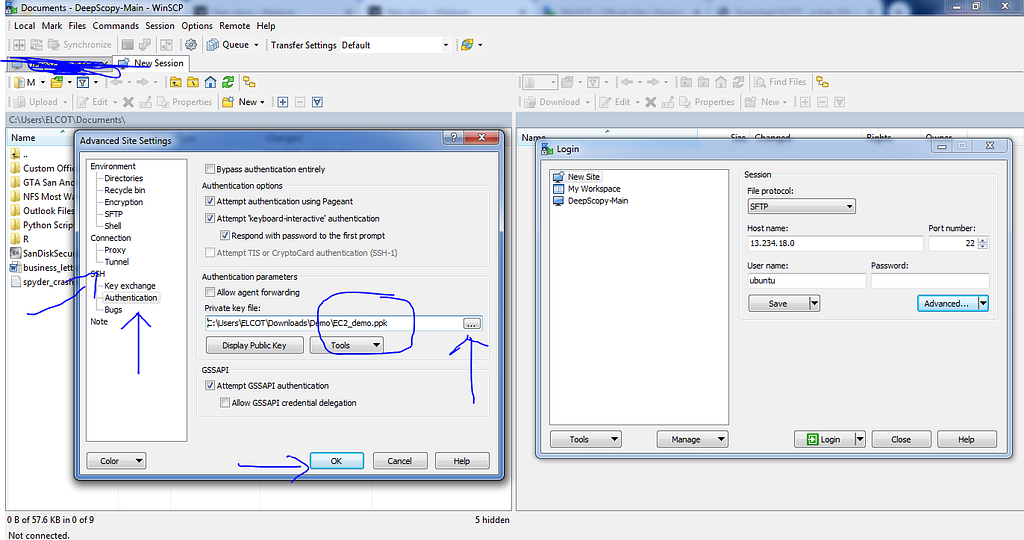Click the Password input field
The width and height of the screenshot is (1024, 540).
[x=930, y=281]
